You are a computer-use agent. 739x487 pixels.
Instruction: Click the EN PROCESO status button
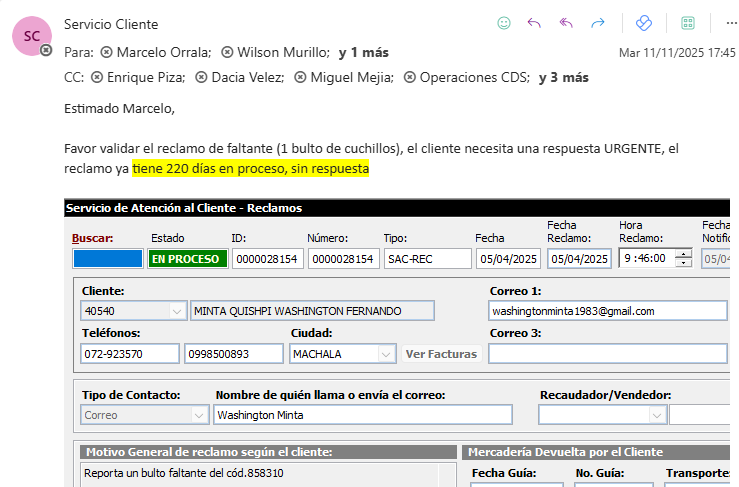(x=185, y=259)
